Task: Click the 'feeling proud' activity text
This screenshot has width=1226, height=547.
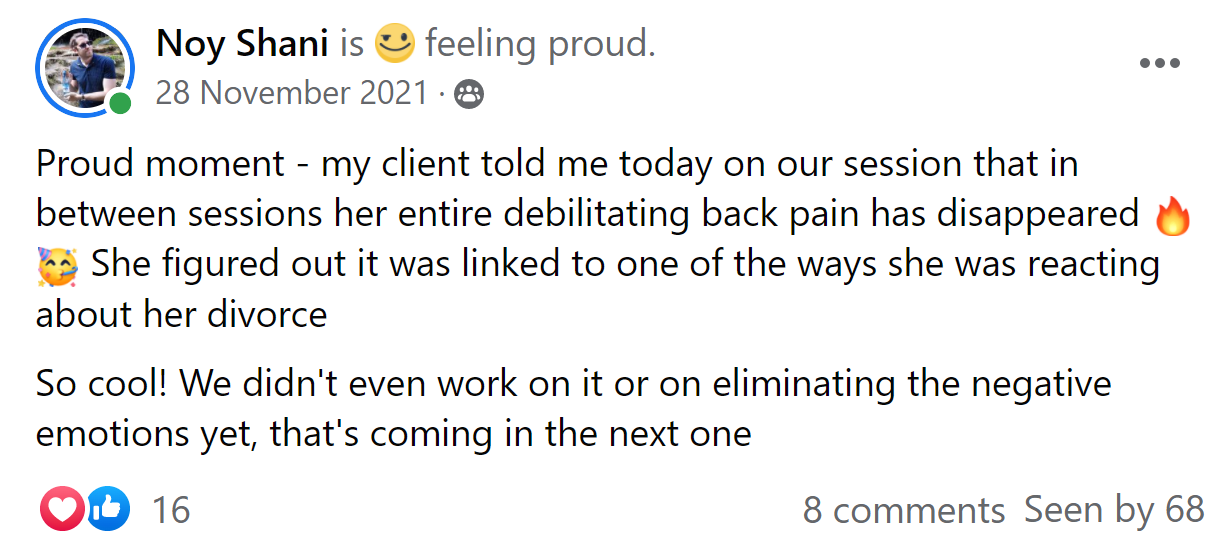Action: (x=539, y=44)
